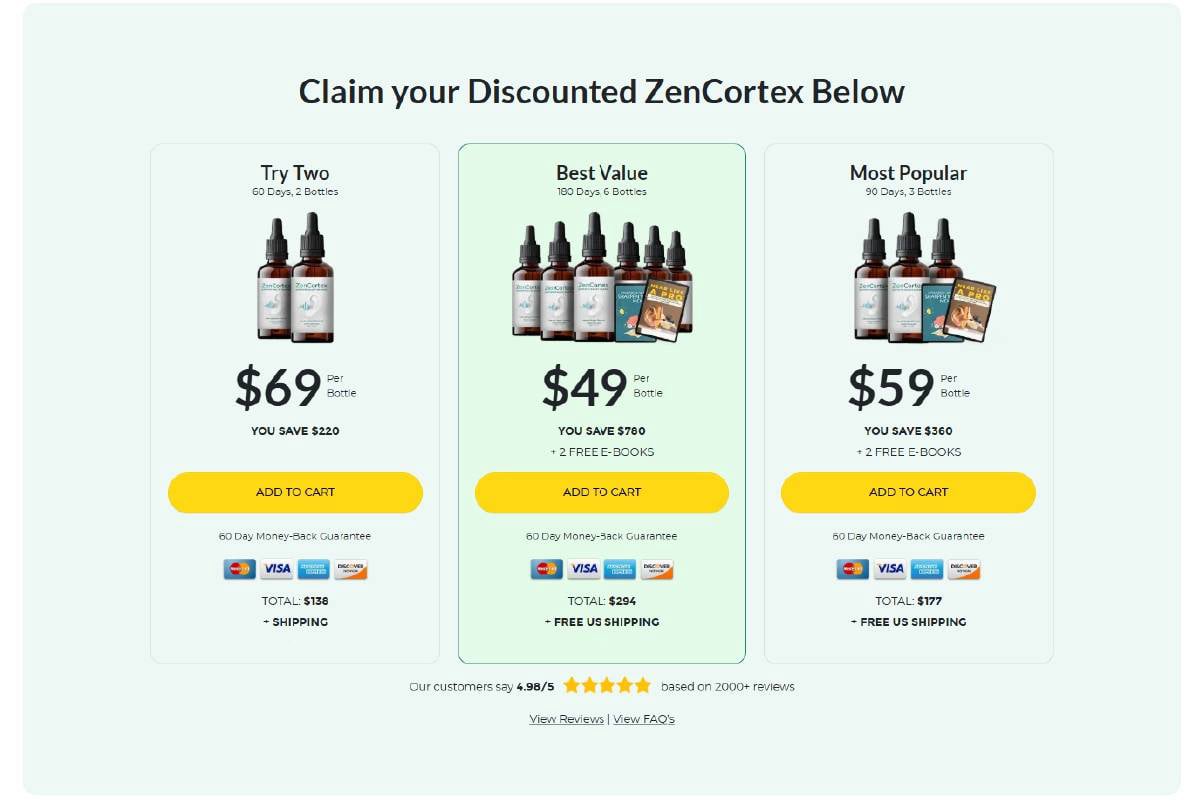Viewport: 1192px width, 812px height.
Task: Click the first star in the customer rating
Action: [x=569, y=685]
